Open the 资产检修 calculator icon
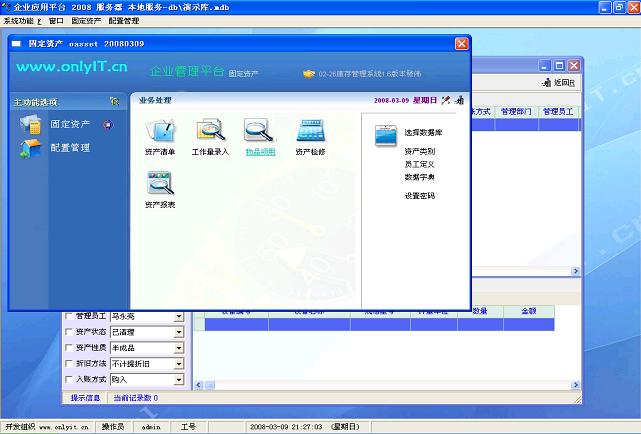 (x=309, y=131)
